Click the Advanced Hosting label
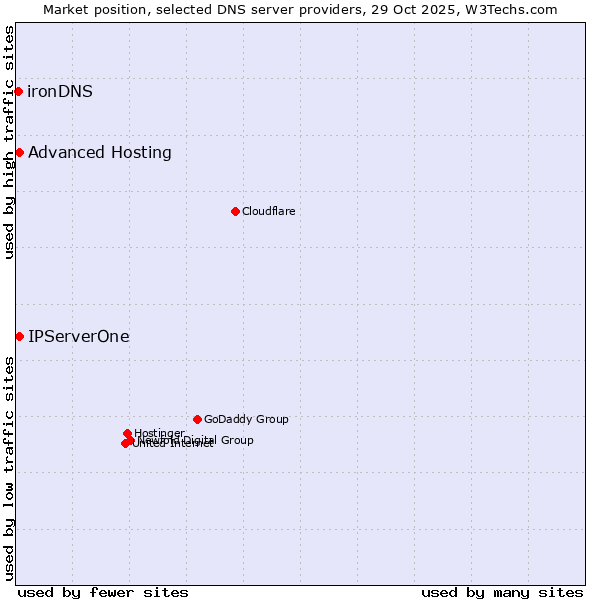Screen dimensions: 600x600 click(100, 152)
